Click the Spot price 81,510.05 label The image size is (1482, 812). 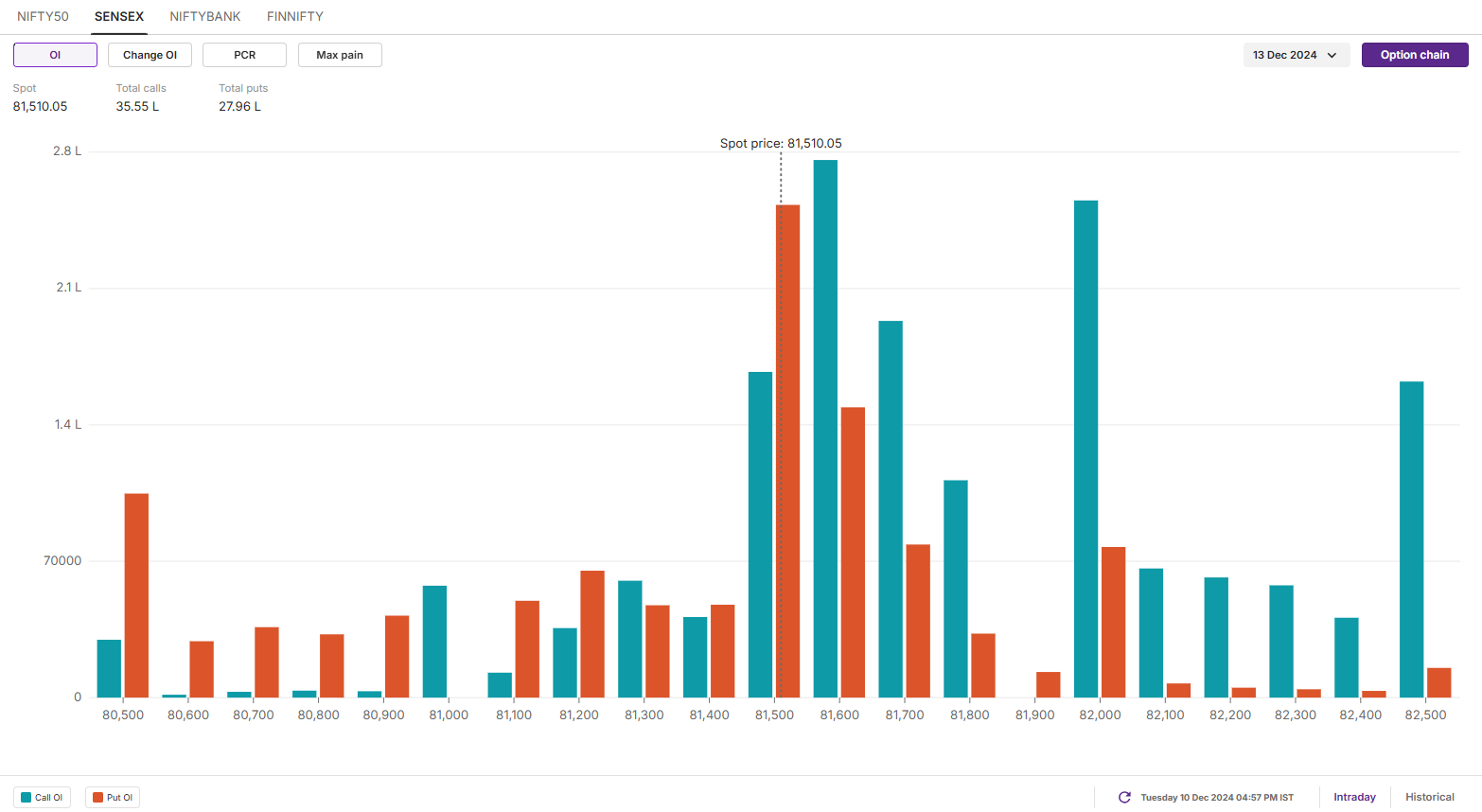coord(781,144)
